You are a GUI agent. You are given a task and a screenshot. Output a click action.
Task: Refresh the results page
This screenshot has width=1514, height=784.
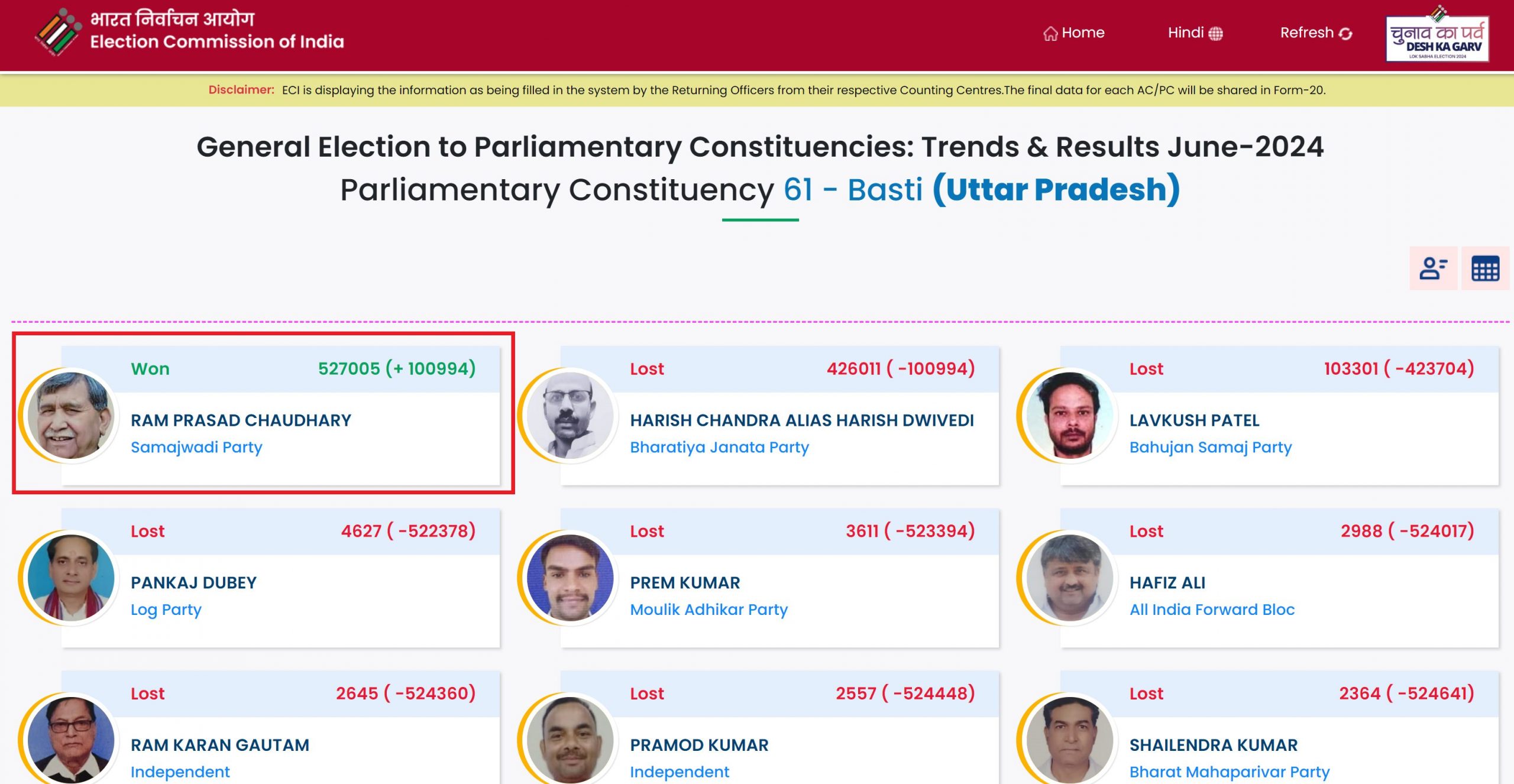[1316, 33]
